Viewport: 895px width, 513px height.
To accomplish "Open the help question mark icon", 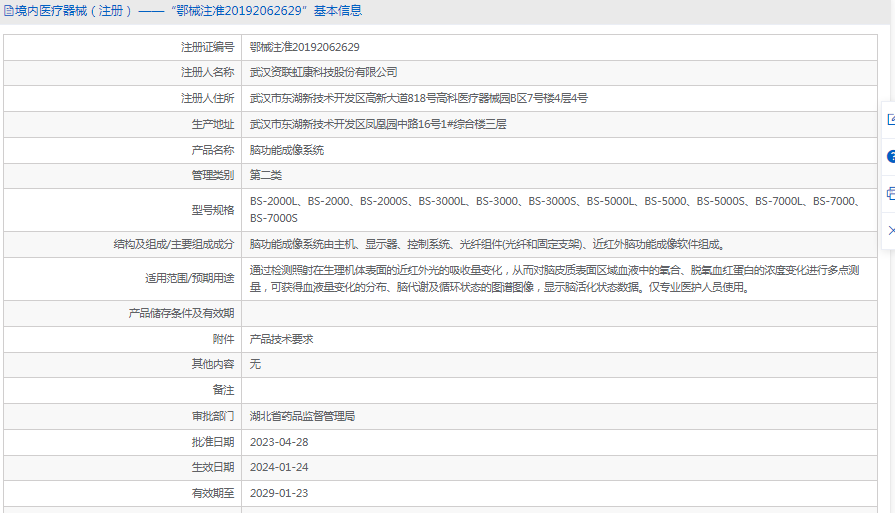I will pyautogui.click(x=891, y=156).
